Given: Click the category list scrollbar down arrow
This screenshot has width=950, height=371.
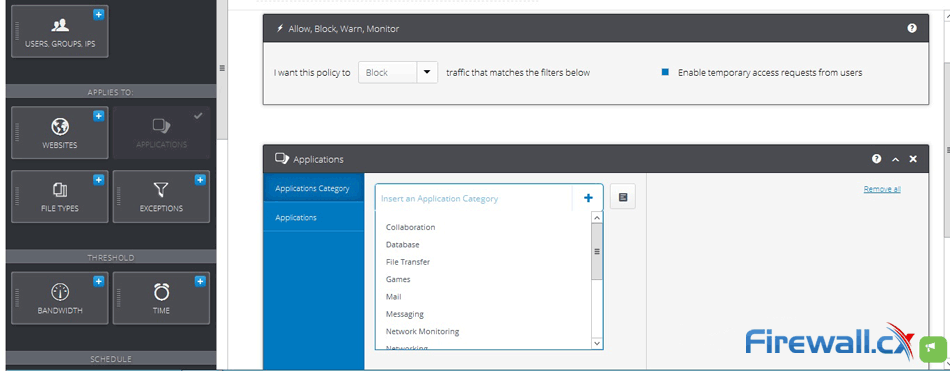Looking at the screenshot, I should (x=597, y=343).
